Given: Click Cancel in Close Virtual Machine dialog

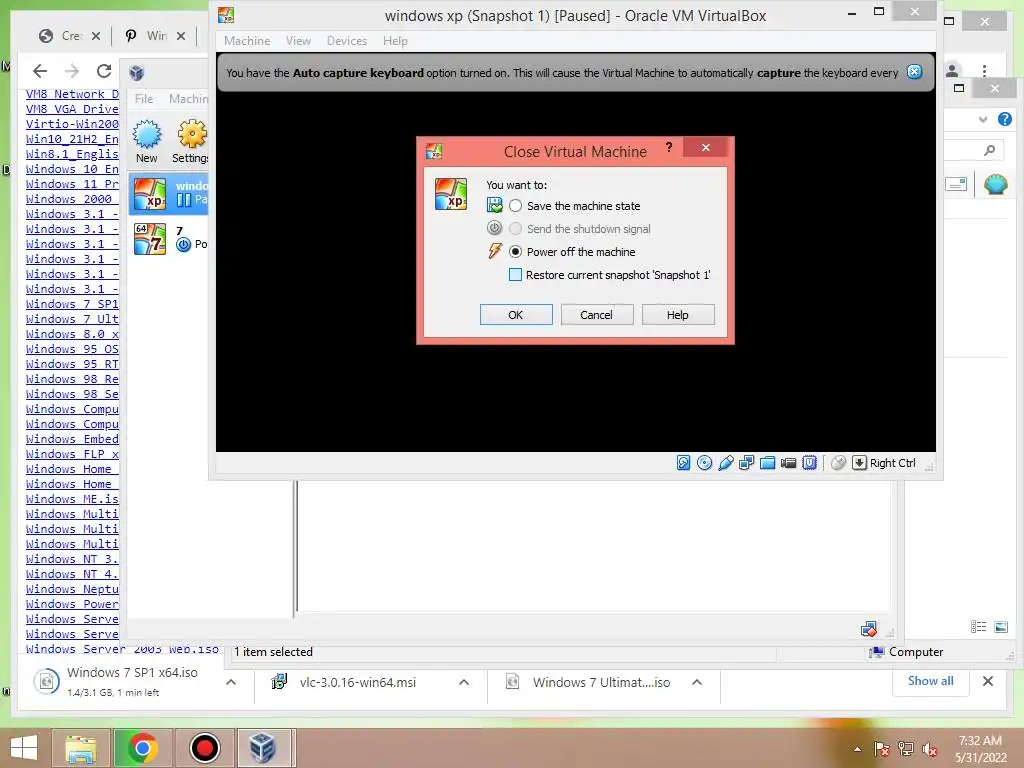Looking at the screenshot, I should 596,315.
